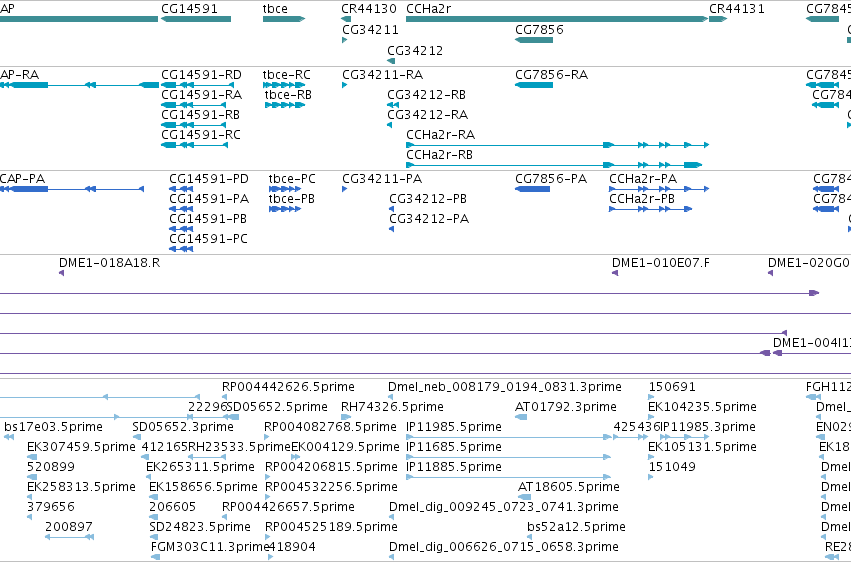Select the CG34212 gene label

coord(415,50)
